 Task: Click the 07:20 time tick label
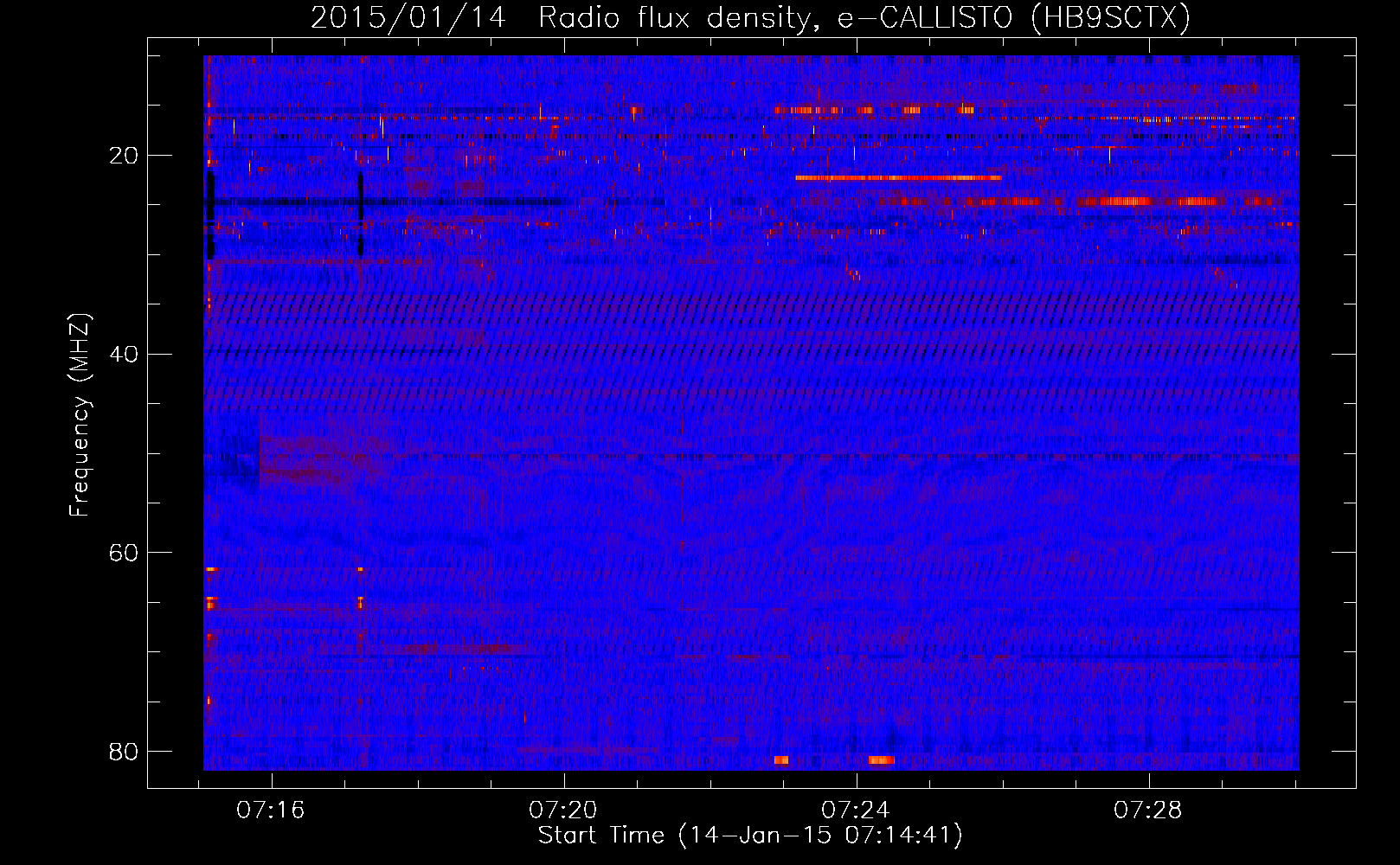click(563, 811)
